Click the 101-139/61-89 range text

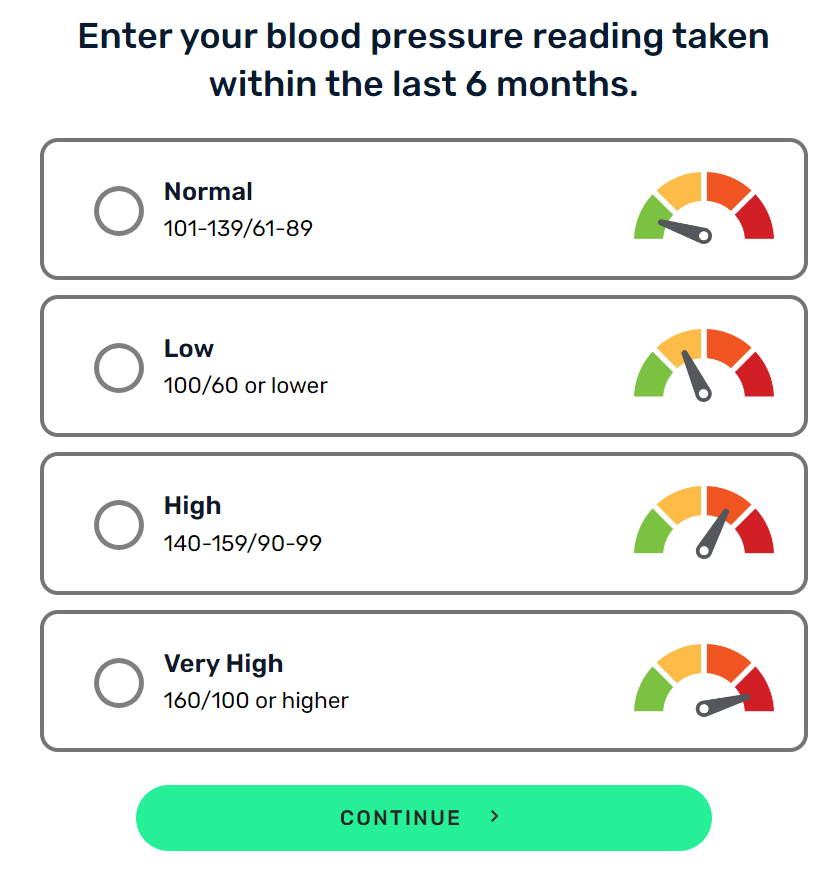(238, 229)
